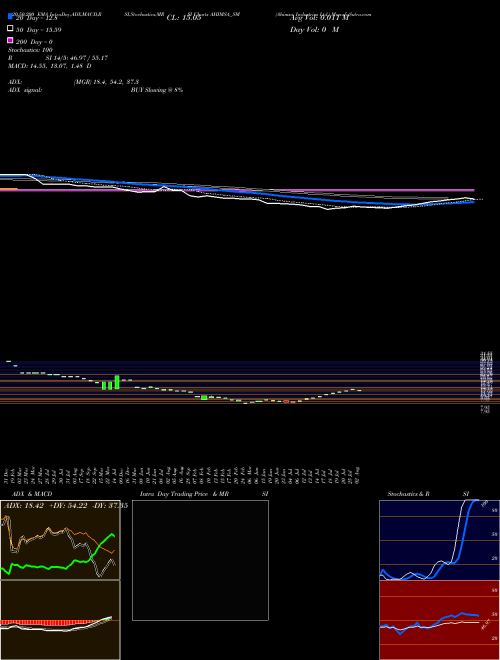Click the tallest green volume candle bar
The width and height of the screenshot is (500, 660).
tap(117, 382)
